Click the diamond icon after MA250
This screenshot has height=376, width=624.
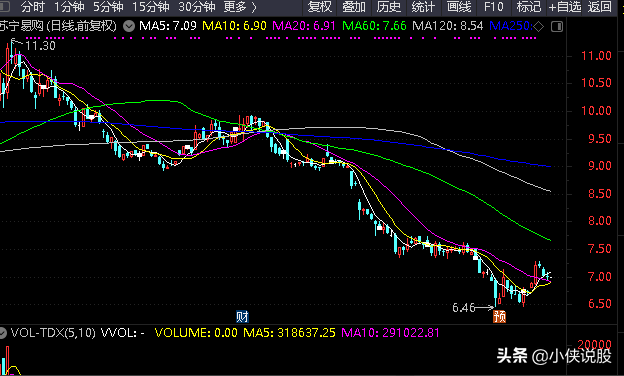[x=538, y=27]
